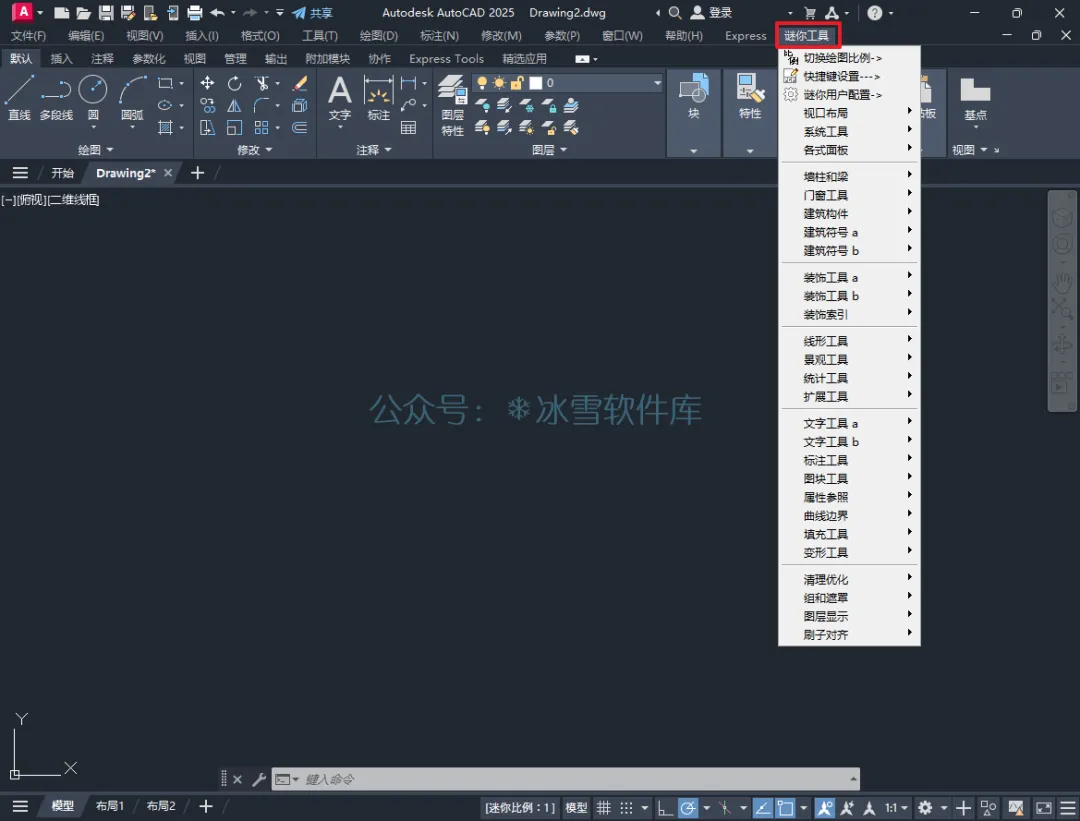Open the 迷你工具 menu
Screen dimensions: 1080x821
tap(807, 35)
